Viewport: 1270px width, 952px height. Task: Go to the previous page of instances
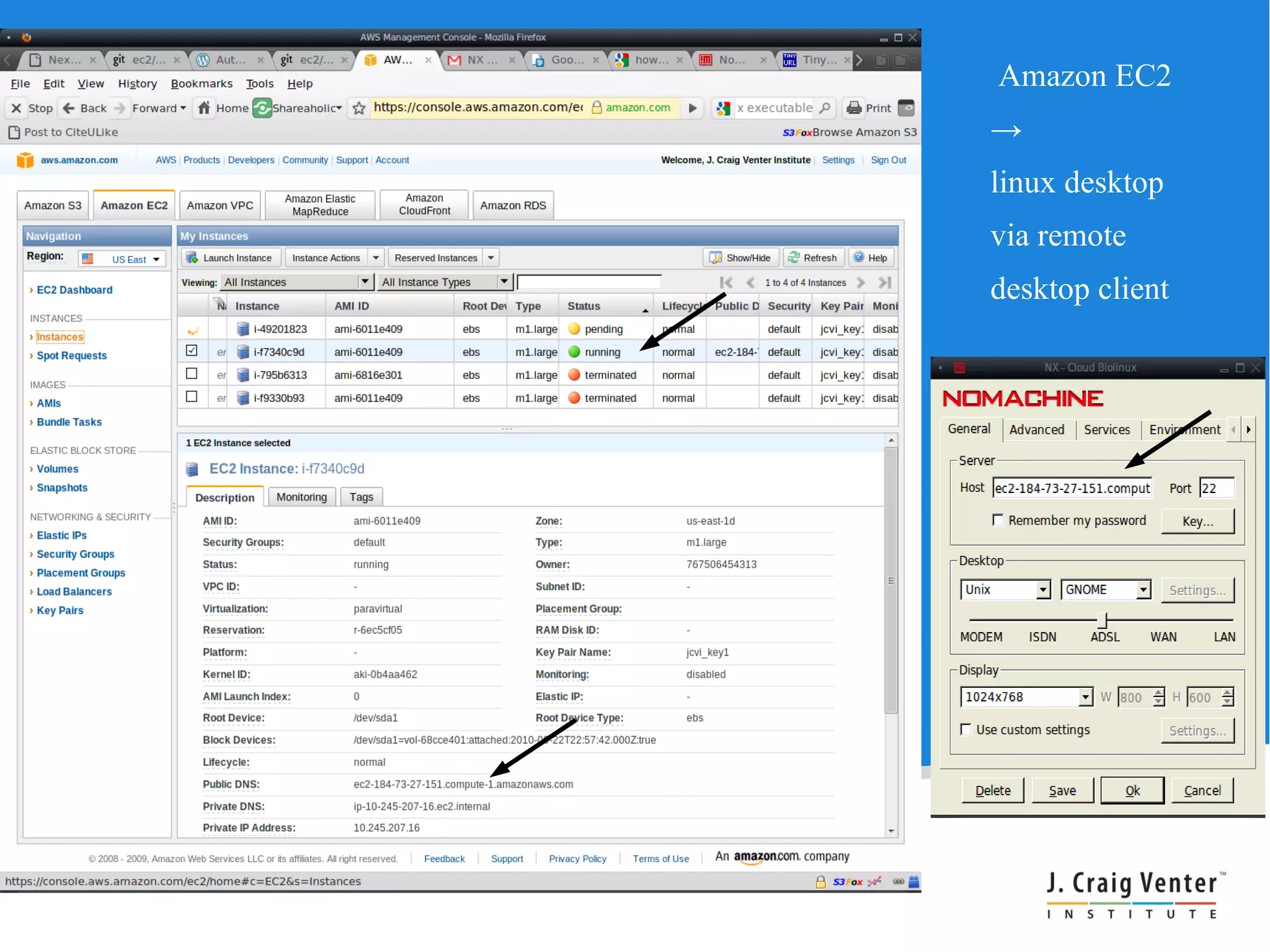point(750,283)
